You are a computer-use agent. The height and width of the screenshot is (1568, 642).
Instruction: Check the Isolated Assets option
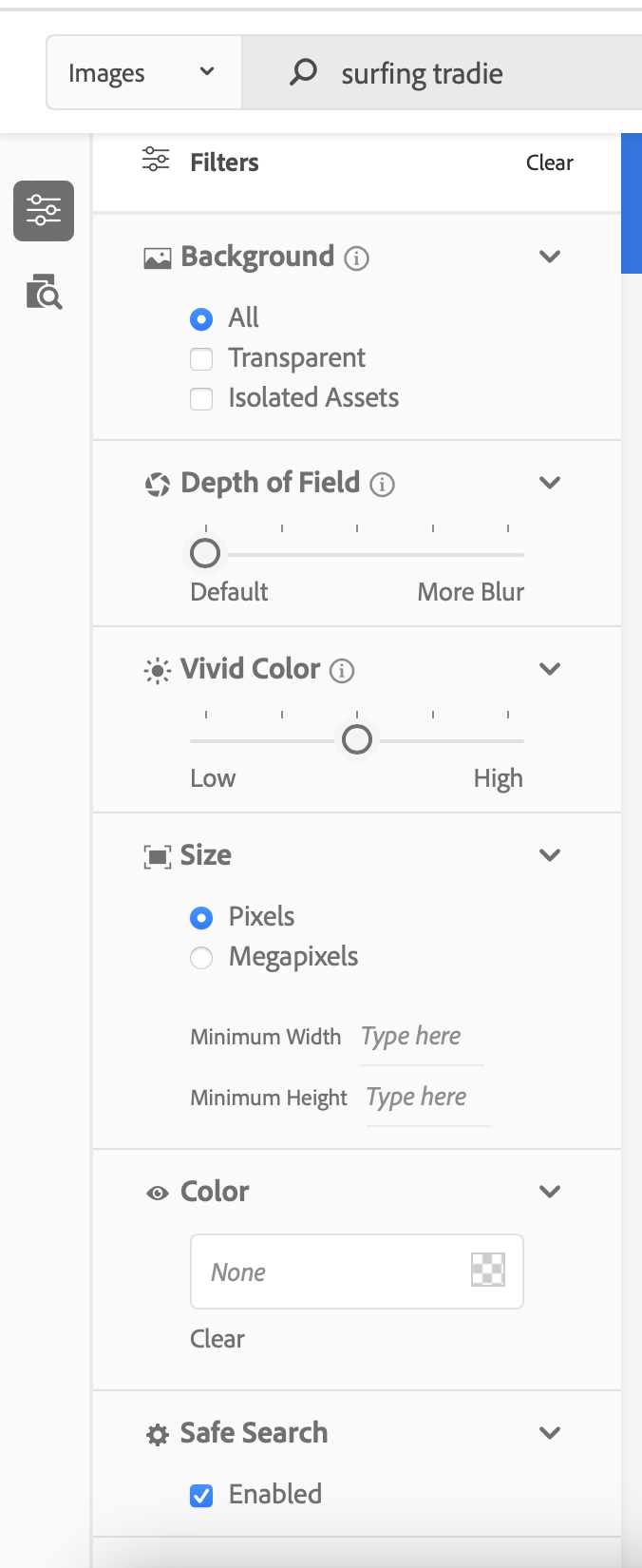pyautogui.click(x=200, y=398)
